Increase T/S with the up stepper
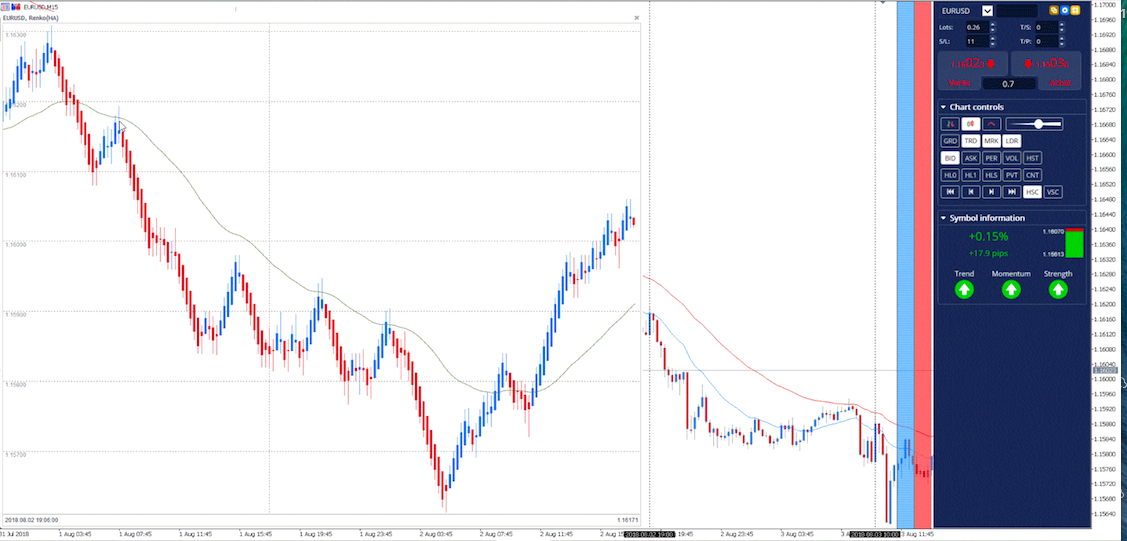The height and width of the screenshot is (541, 1127). click(x=1062, y=24)
